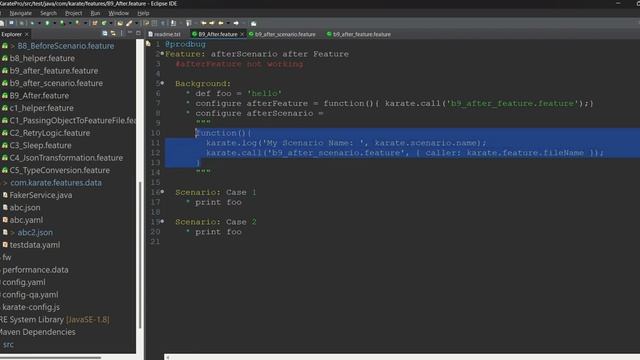Screen dimensions: 640x360
Task: Switch to b9_after_scenario.feature tab
Action: pos(282,34)
